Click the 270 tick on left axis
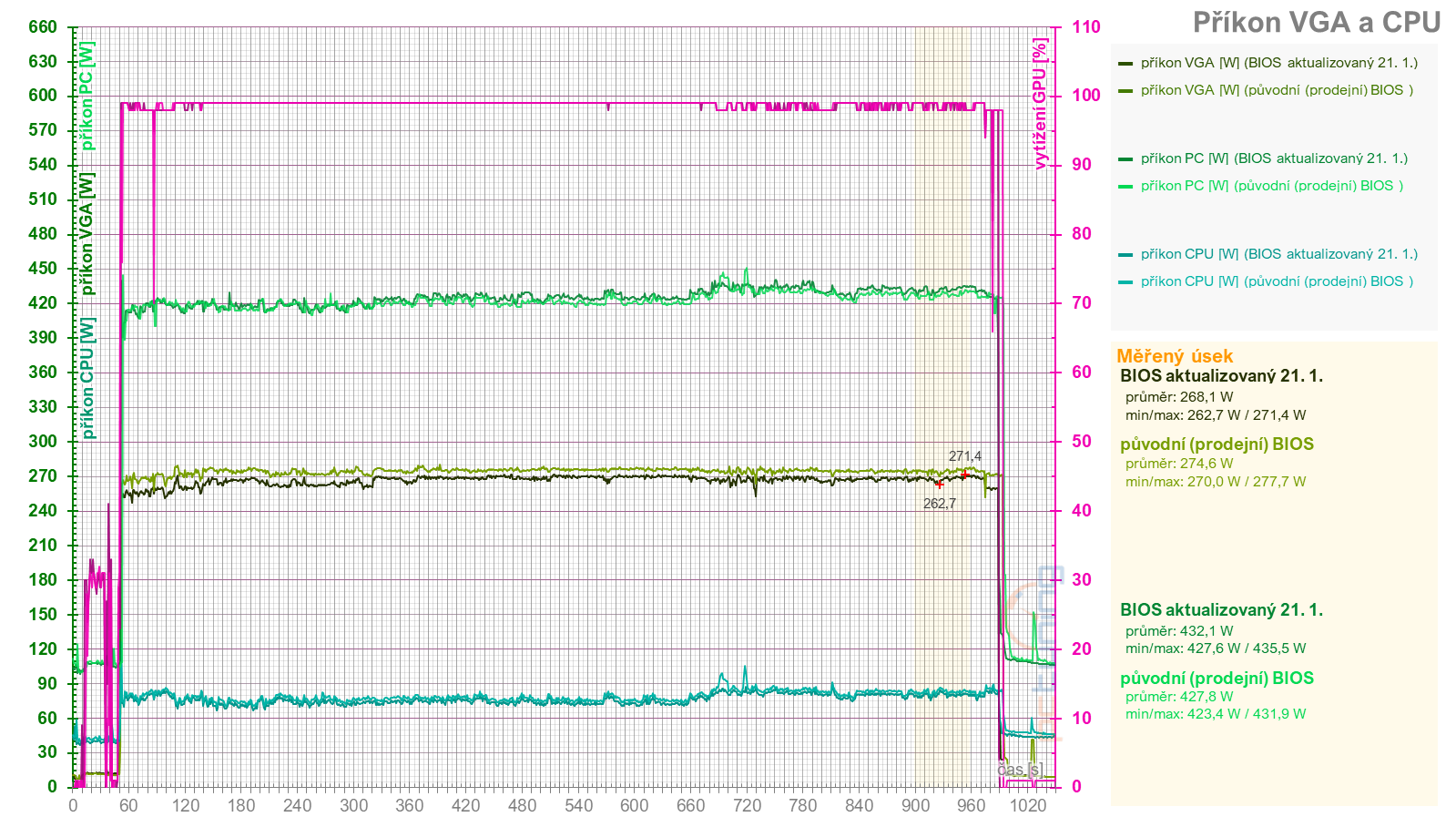1456x817 pixels. tap(43, 476)
